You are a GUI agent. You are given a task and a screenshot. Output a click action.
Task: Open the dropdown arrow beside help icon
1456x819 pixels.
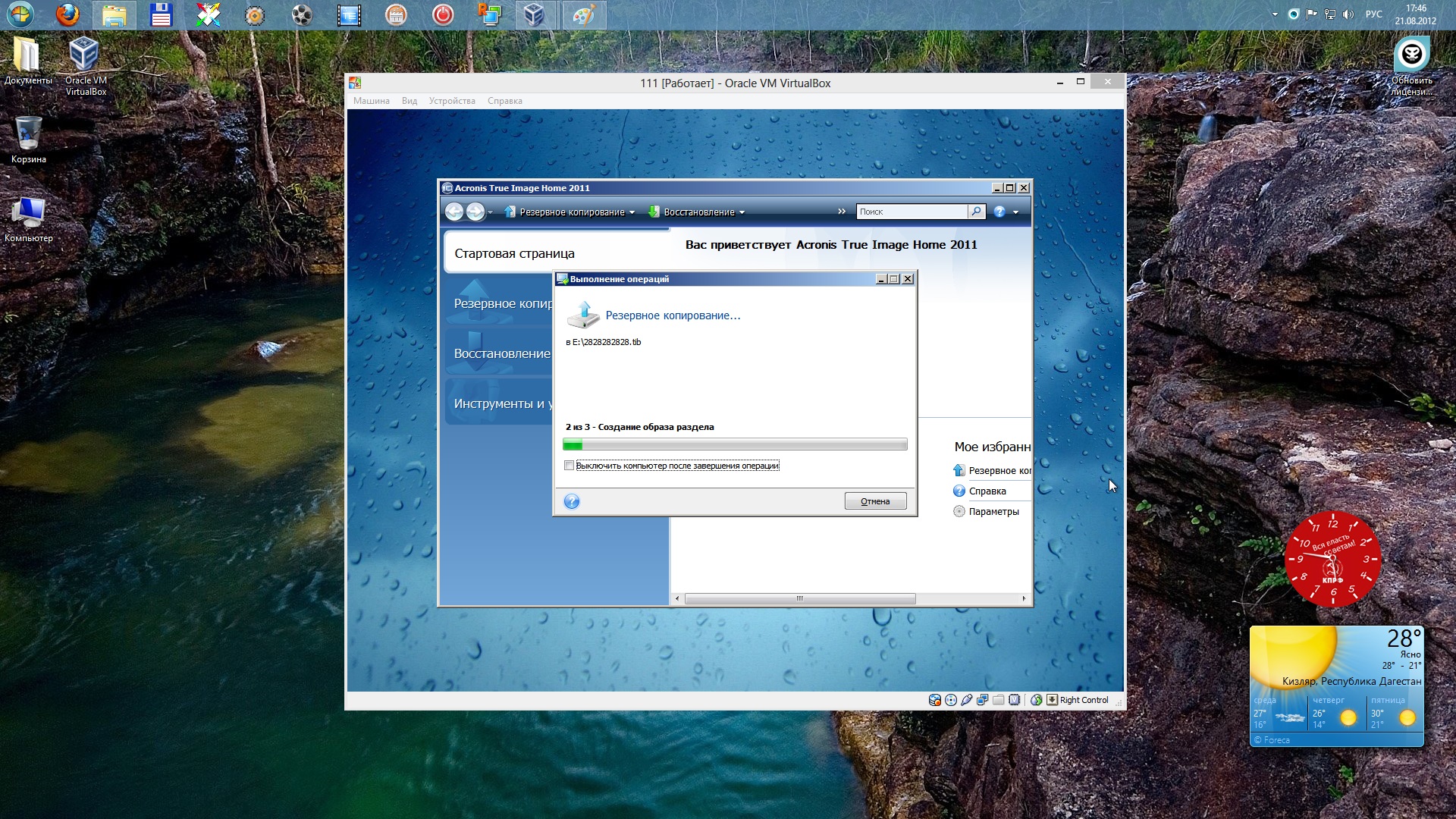click(x=1016, y=213)
